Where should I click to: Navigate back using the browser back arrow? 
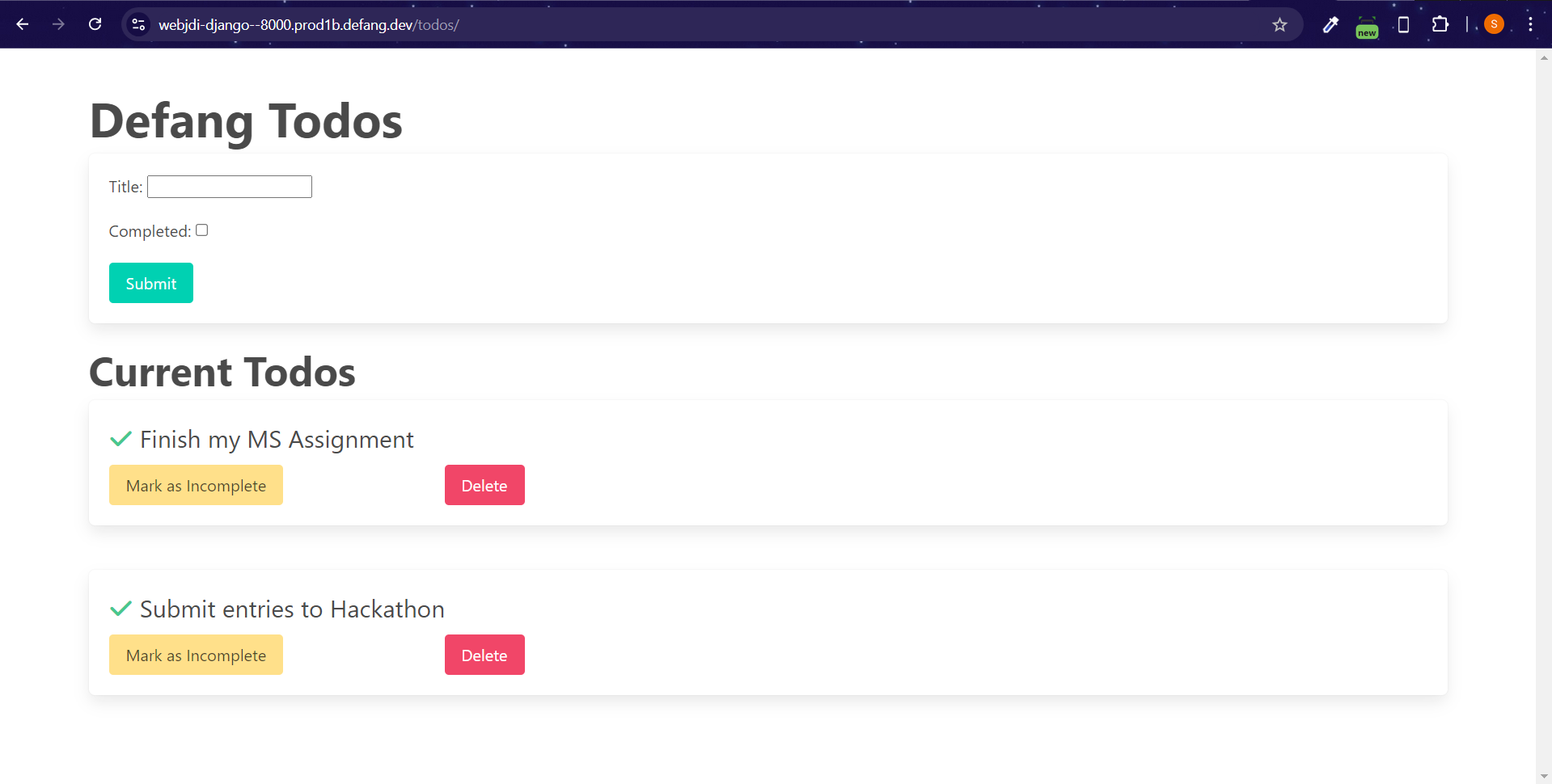(x=22, y=24)
